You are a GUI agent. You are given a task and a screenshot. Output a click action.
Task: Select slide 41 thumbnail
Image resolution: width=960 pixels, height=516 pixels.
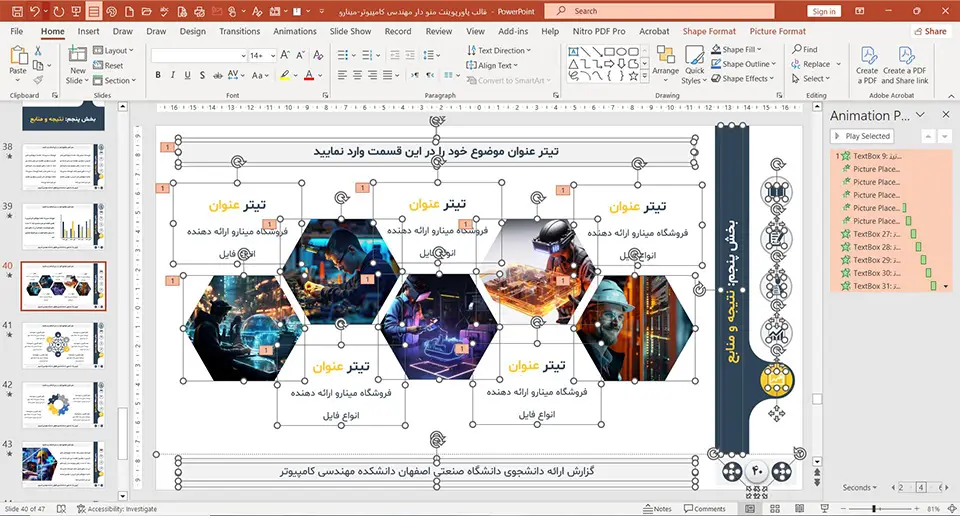63,345
